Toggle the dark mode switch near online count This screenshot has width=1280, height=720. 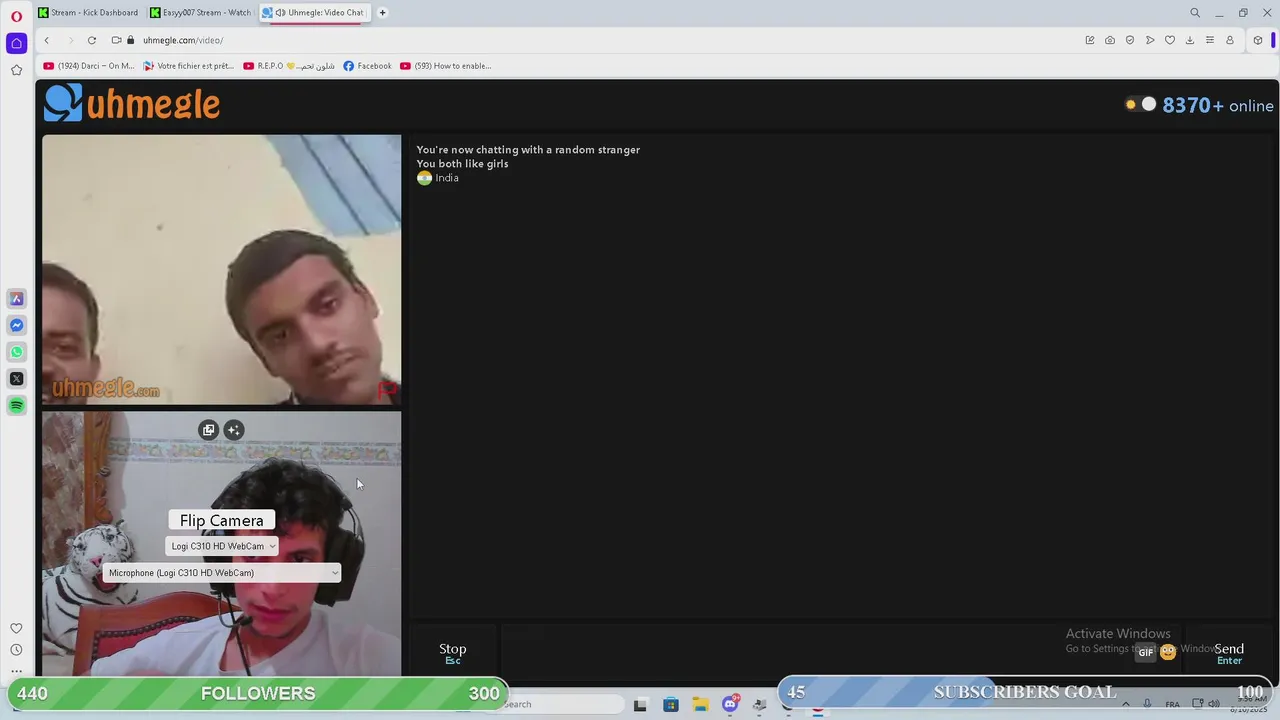click(1140, 104)
